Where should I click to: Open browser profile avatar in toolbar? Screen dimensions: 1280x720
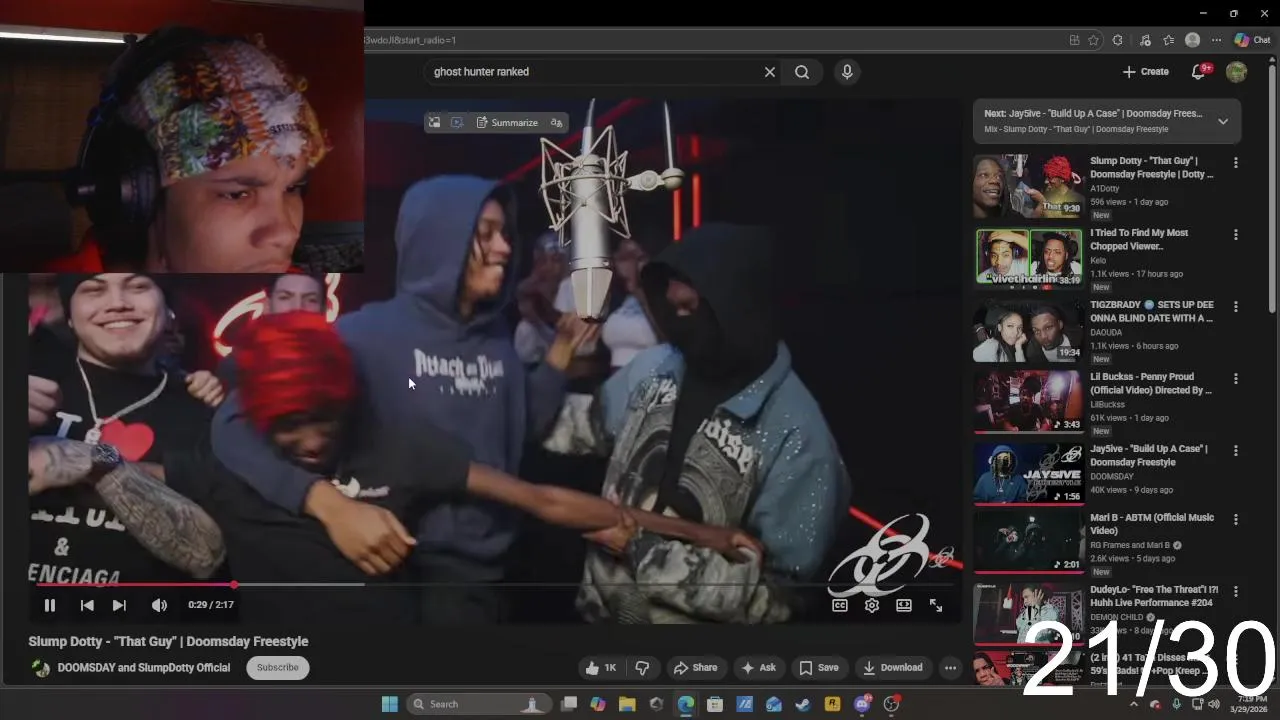click(1192, 40)
